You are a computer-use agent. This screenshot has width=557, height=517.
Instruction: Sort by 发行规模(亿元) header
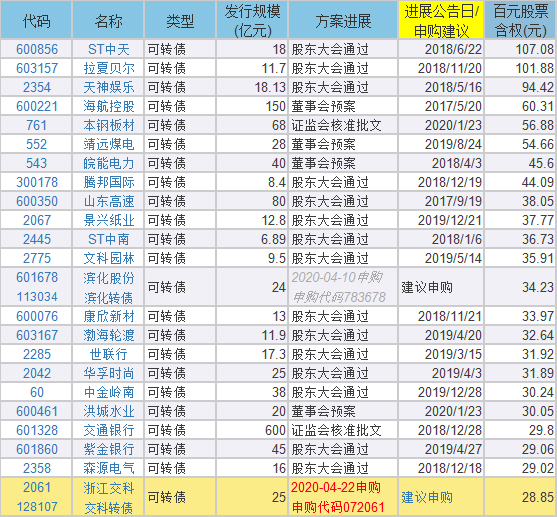[x=252, y=21]
